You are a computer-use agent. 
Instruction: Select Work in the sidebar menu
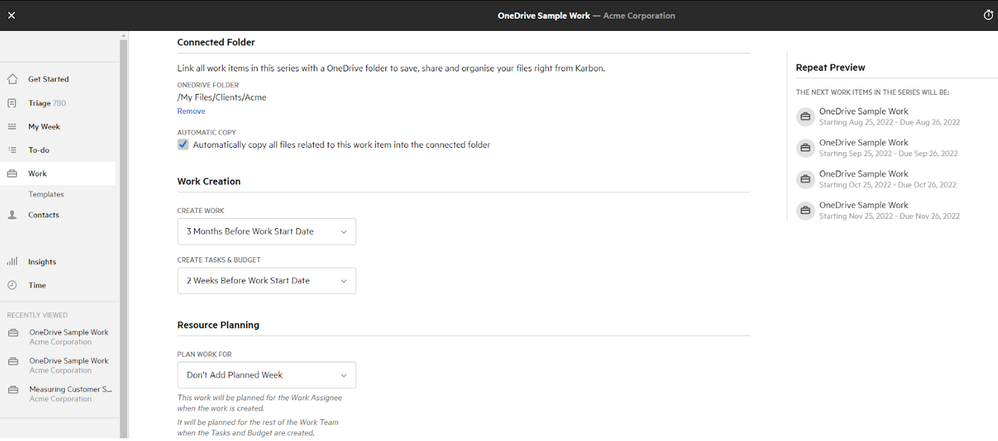pos(38,174)
